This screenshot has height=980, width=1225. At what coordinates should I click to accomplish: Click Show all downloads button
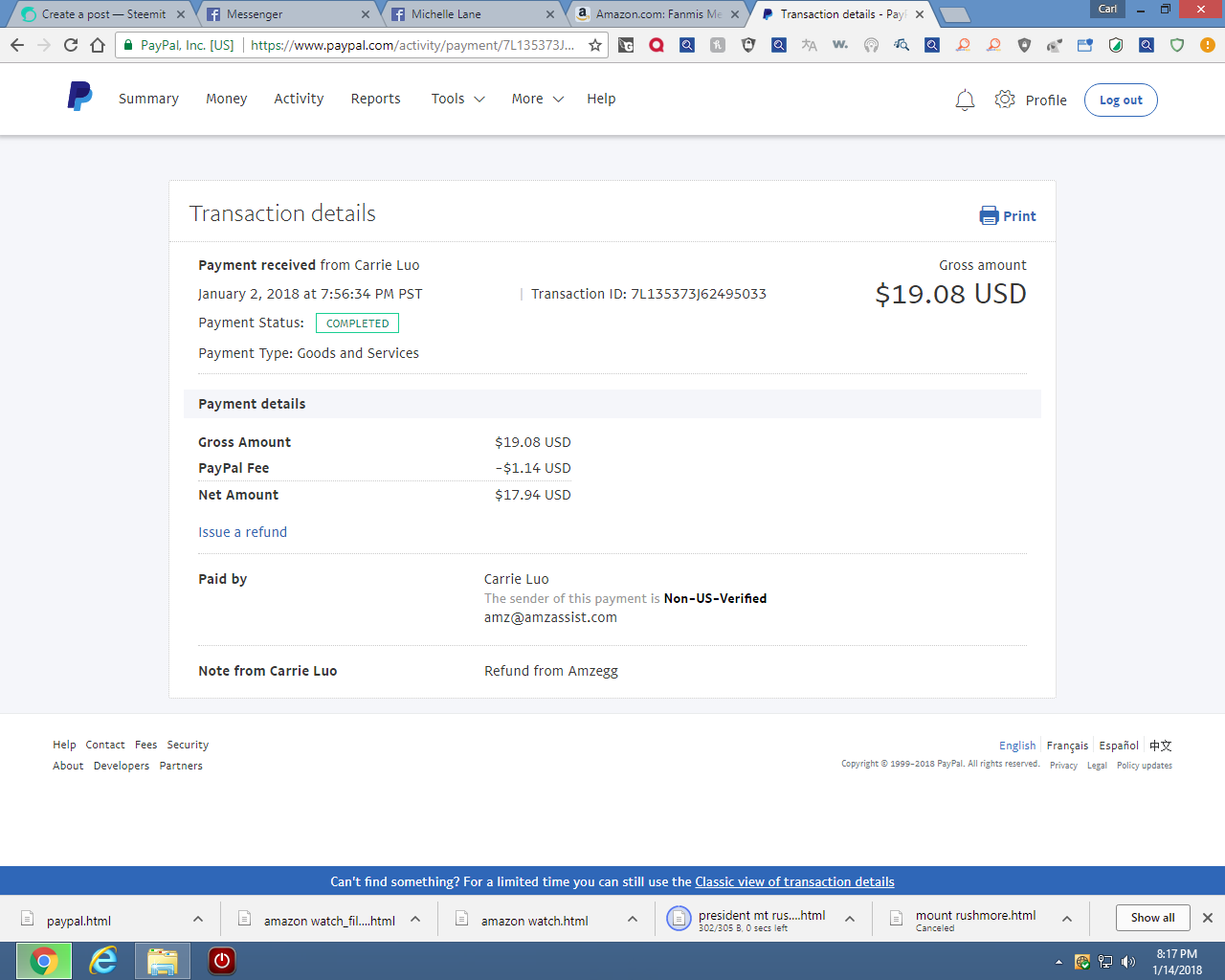click(1152, 918)
